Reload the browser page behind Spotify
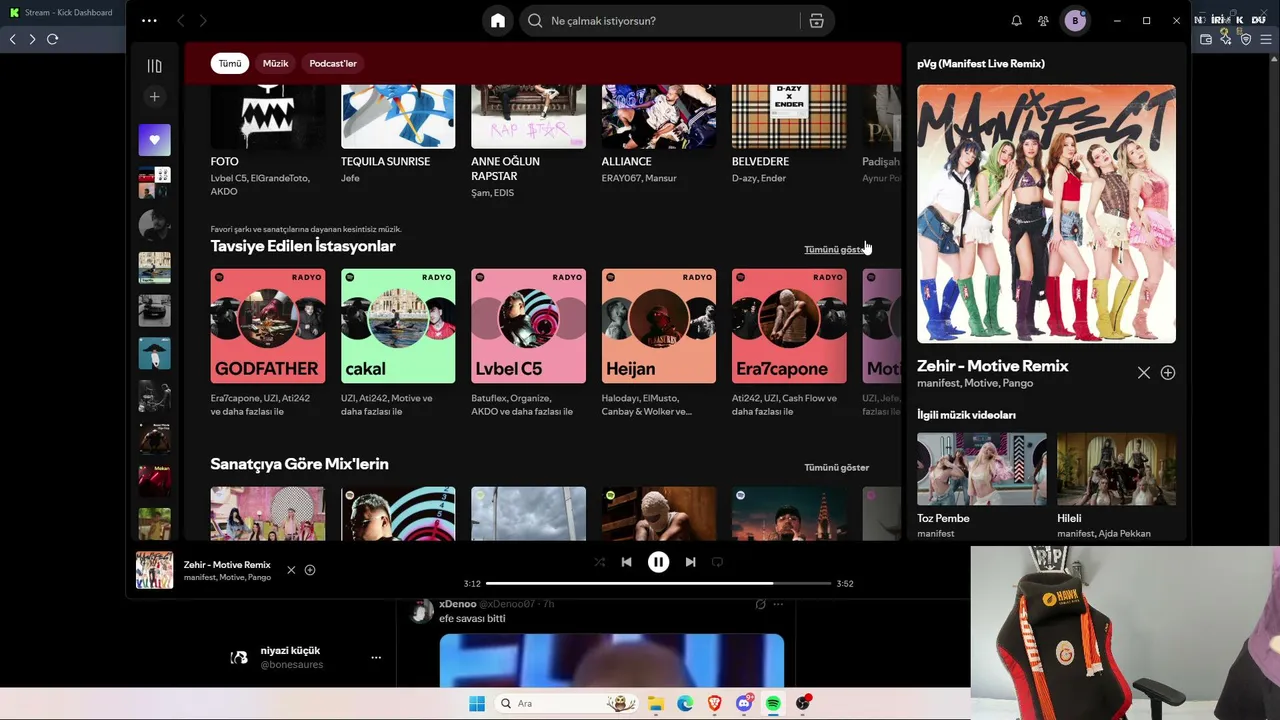Image resolution: width=1280 pixels, height=720 pixels. pyautogui.click(x=53, y=39)
